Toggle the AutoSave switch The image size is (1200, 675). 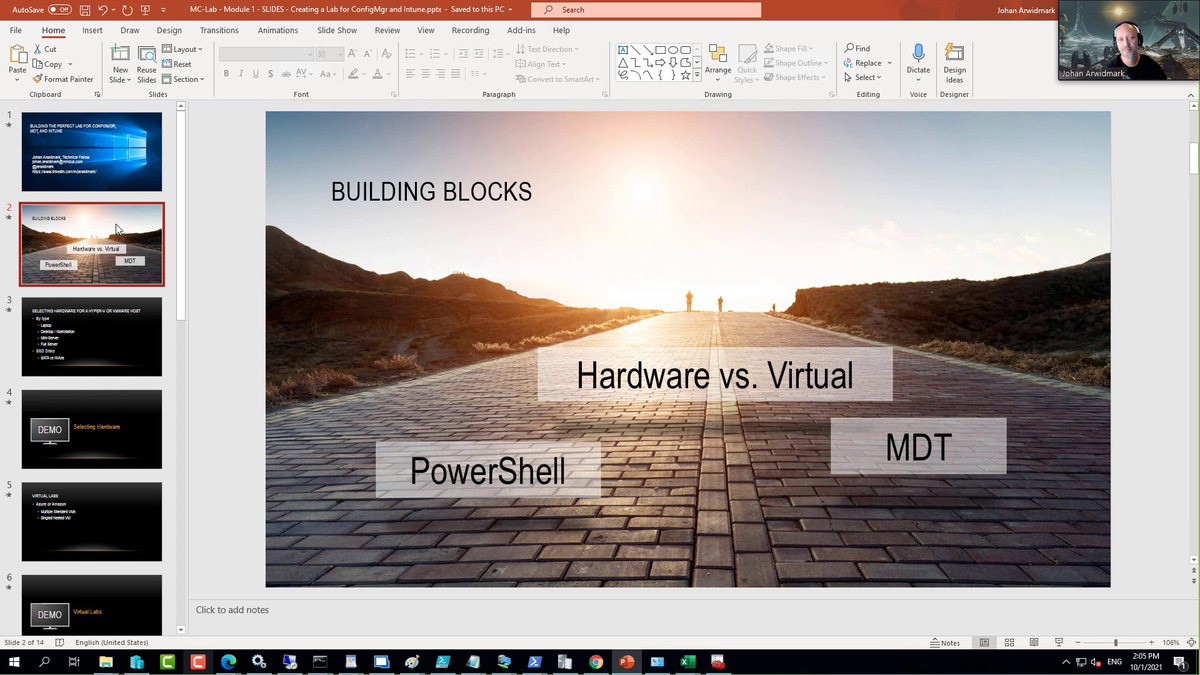click(59, 9)
